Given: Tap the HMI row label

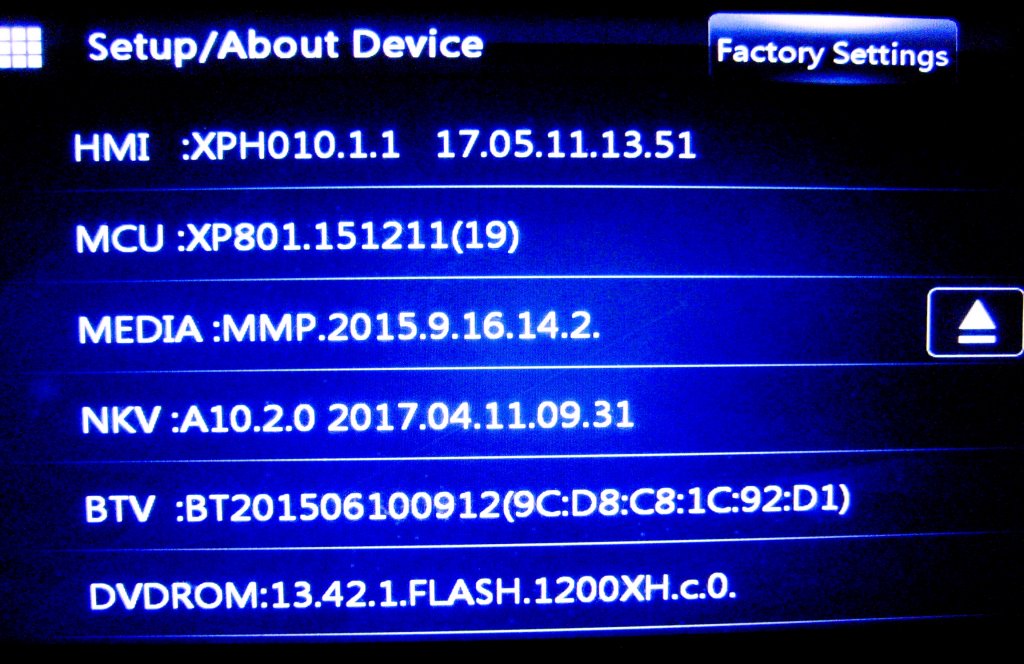Looking at the screenshot, I should [x=112, y=147].
